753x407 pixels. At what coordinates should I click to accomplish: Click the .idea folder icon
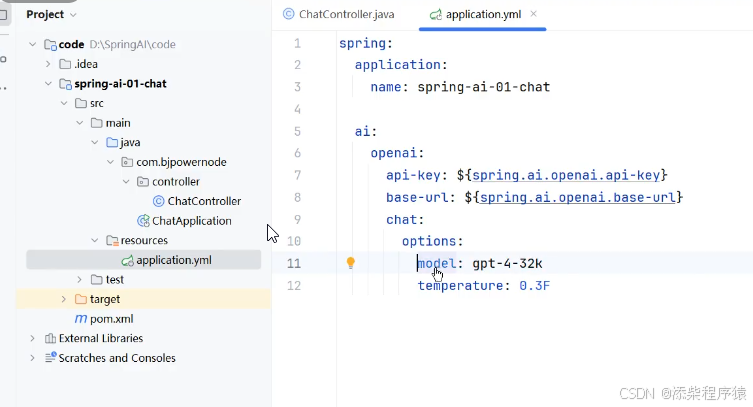pyautogui.click(x=65, y=64)
